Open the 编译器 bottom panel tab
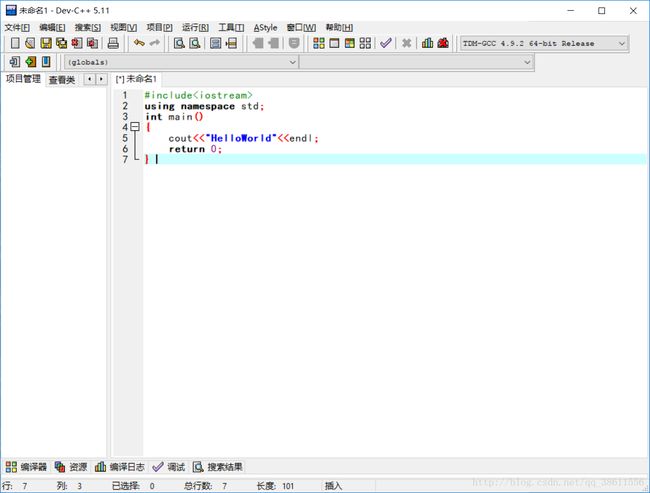650x493 pixels. pyautogui.click(x=27, y=467)
